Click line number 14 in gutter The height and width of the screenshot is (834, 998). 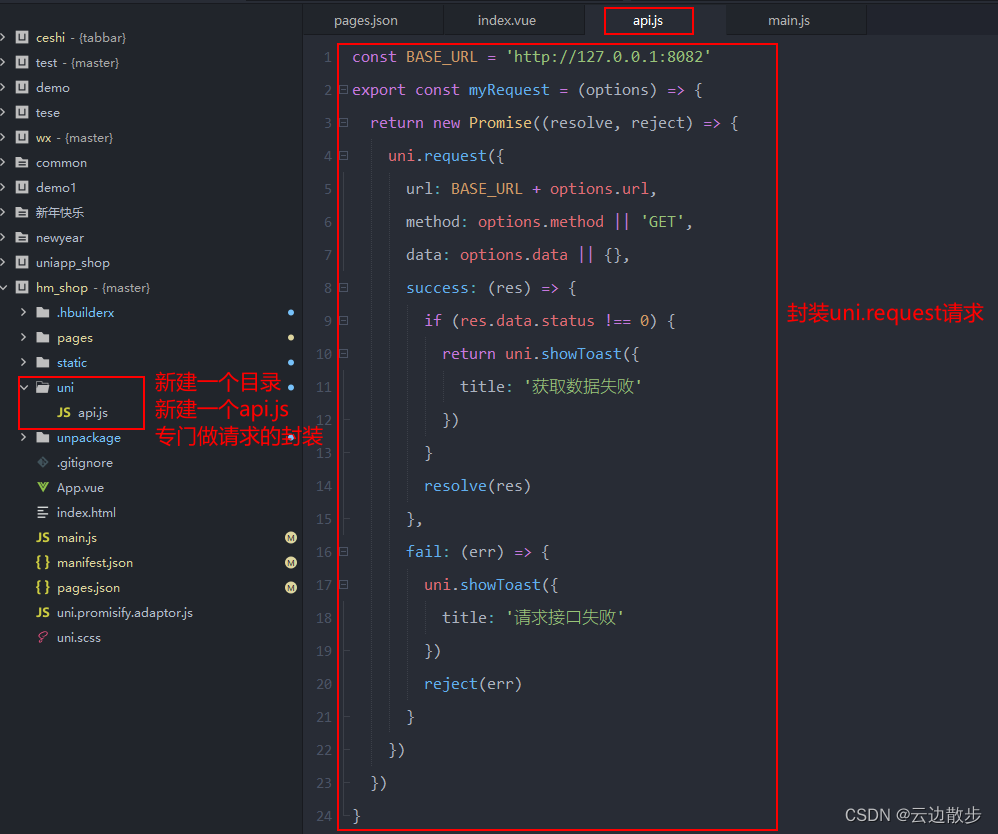click(324, 486)
